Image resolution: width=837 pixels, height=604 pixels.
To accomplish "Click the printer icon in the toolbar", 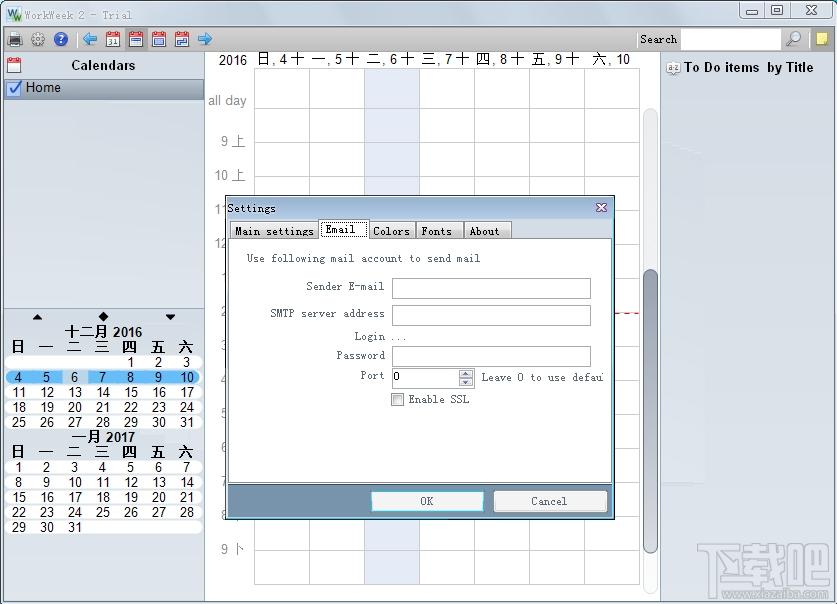I will coord(15,39).
